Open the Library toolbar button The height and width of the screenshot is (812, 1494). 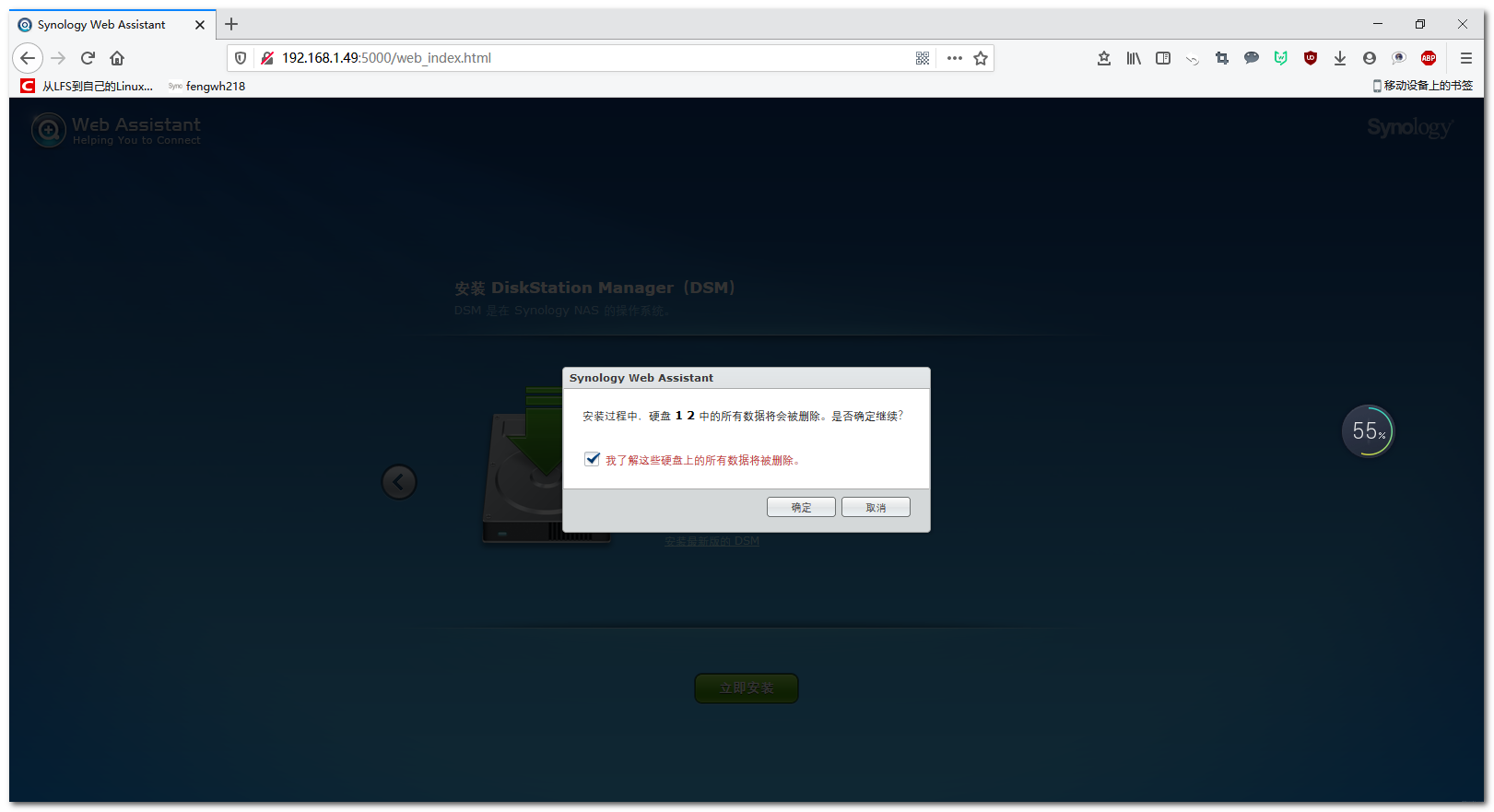[1134, 58]
